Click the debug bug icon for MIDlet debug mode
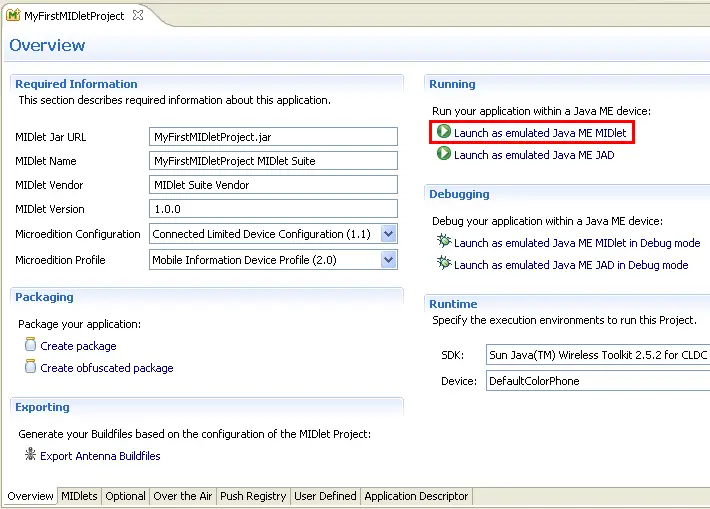710x509 pixels. point(443,242)
